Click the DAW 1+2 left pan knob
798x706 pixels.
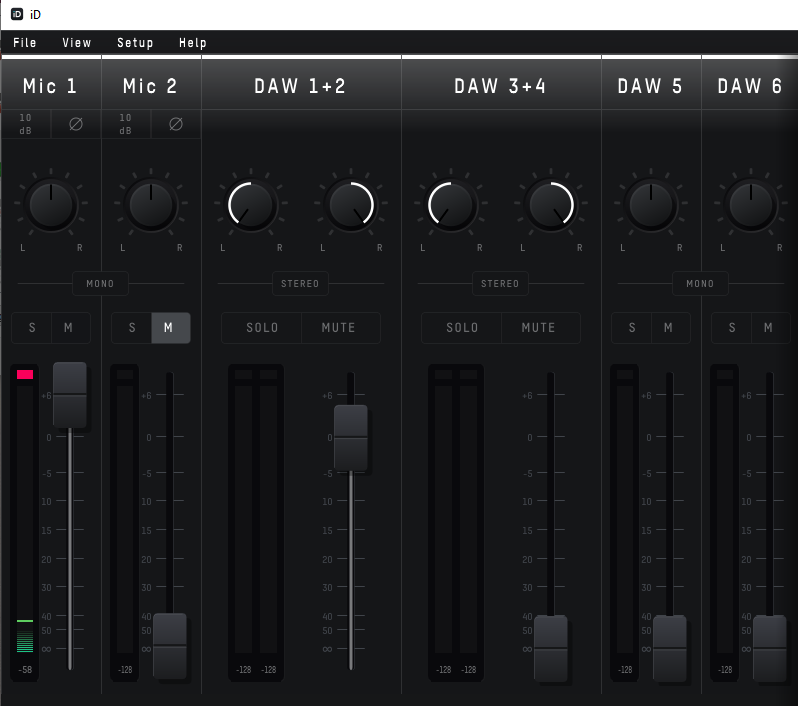point(250,205)
